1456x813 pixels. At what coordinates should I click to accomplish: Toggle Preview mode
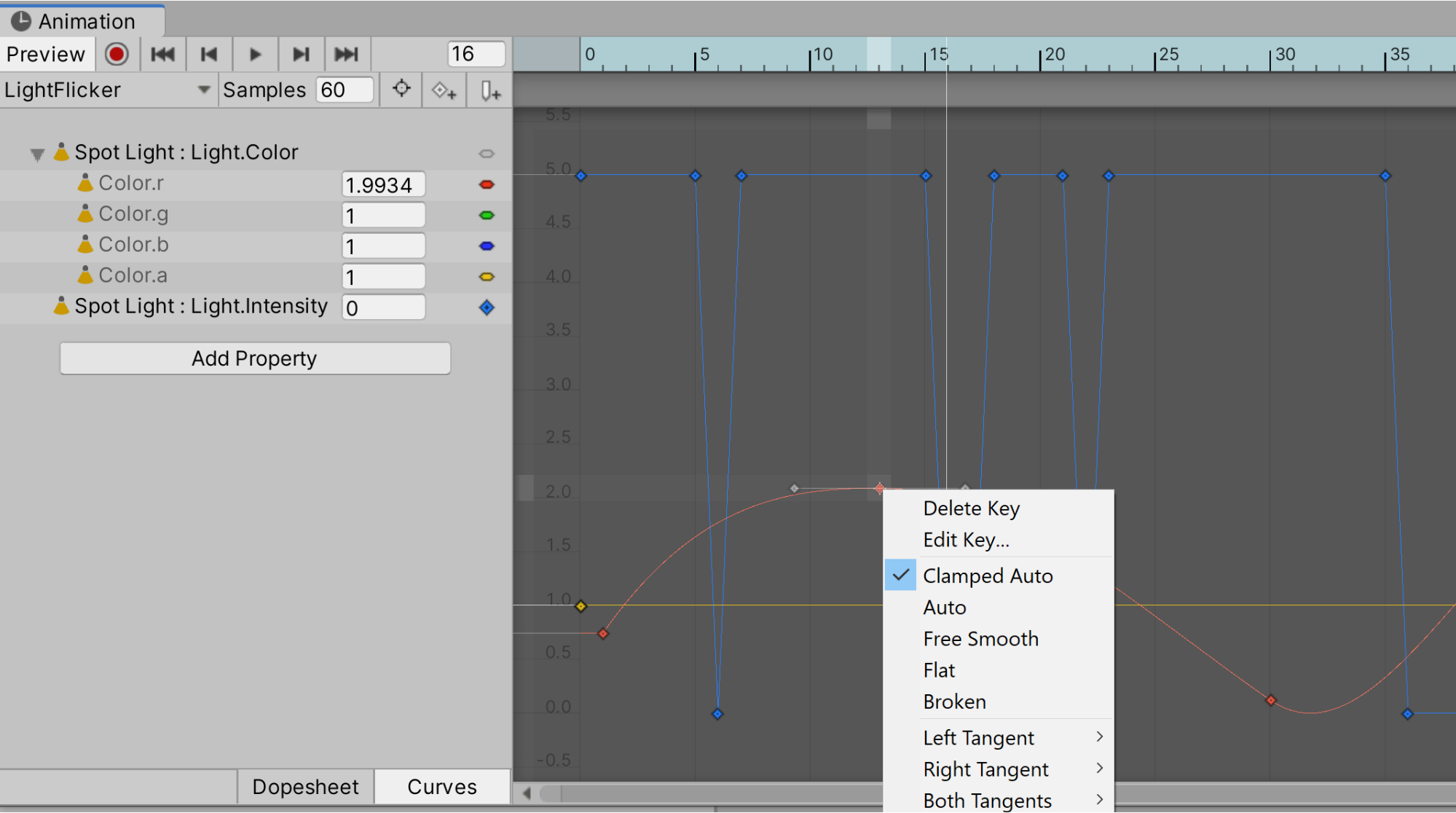point(46,55)
